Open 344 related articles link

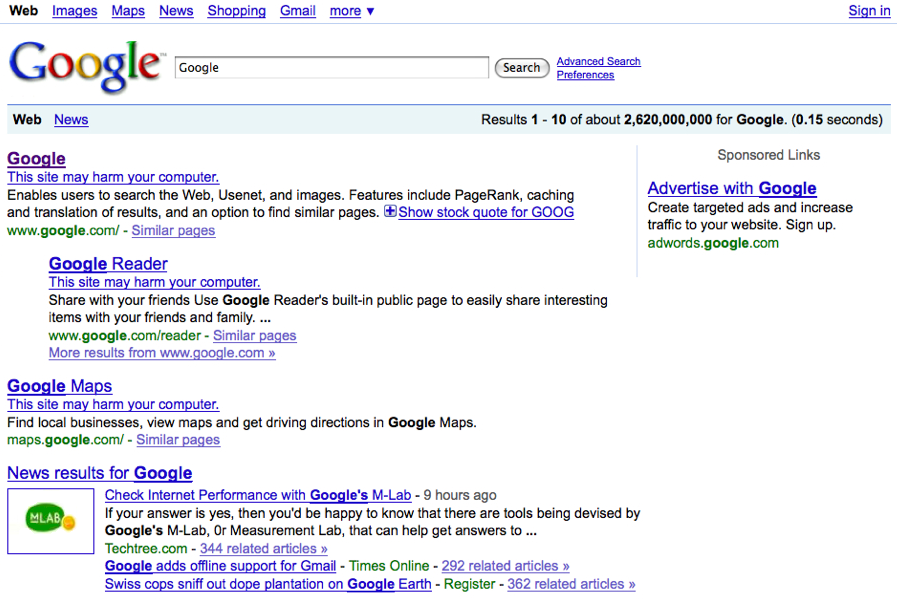point(264,549)
